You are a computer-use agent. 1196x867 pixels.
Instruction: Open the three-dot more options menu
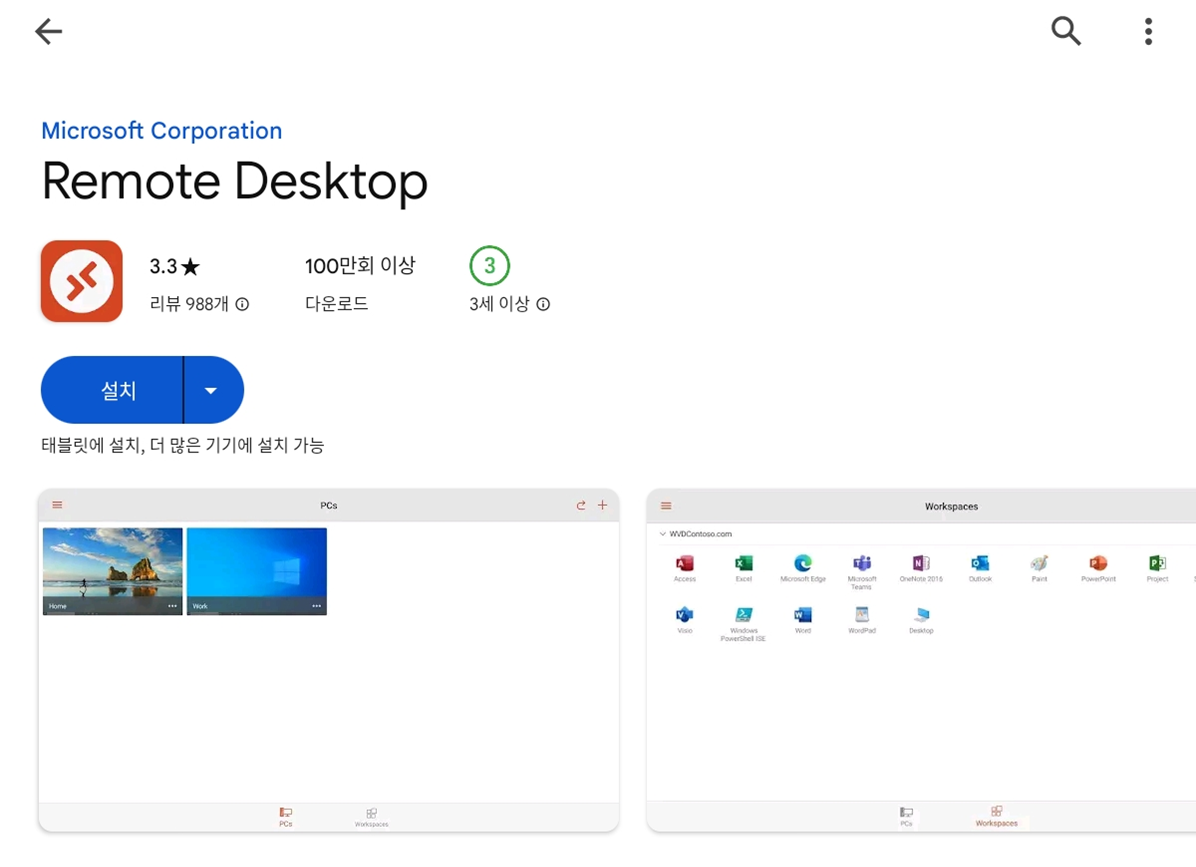[1148, 31]
